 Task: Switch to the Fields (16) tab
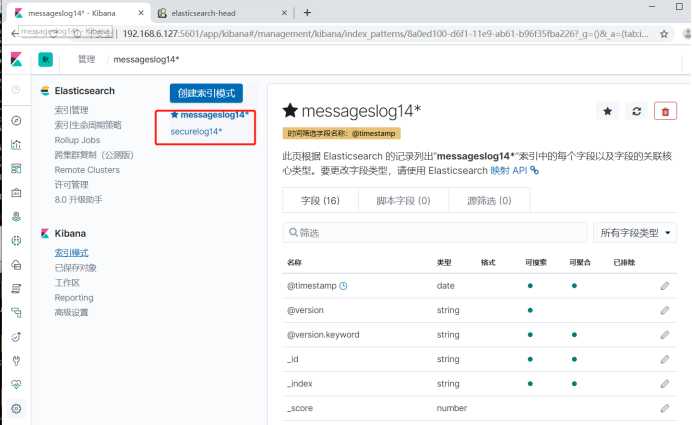[x=320, y=201]
